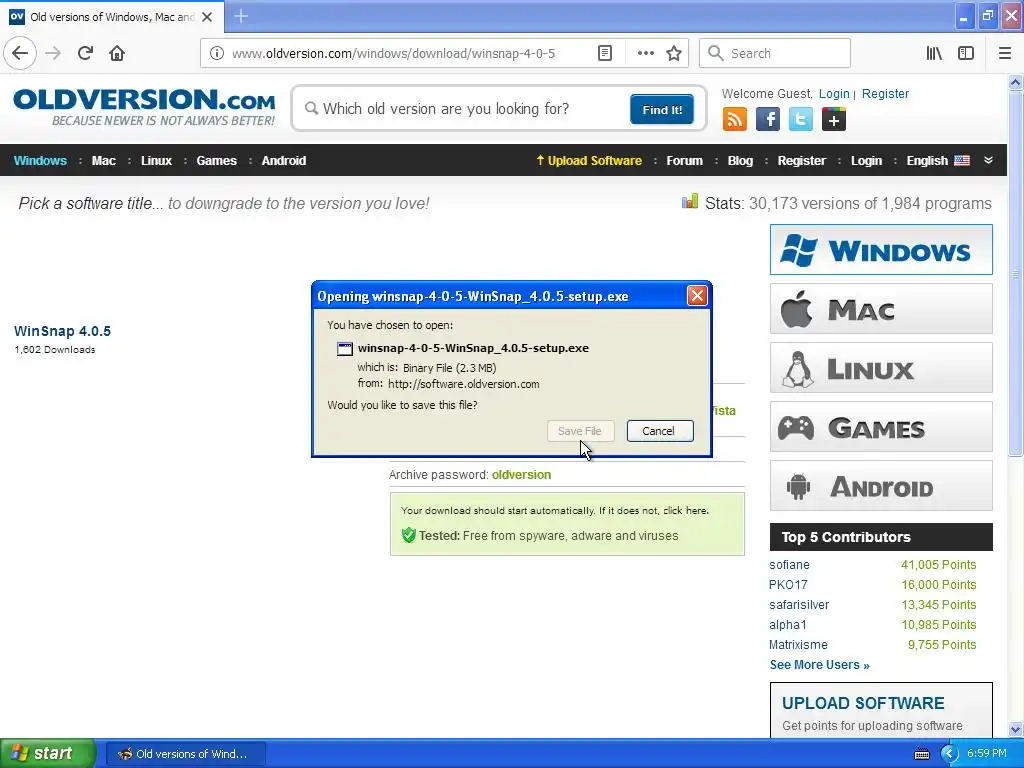The image size is (1024, 768).
Task: Open the Facebook icon in header
Action: [768, 120]
